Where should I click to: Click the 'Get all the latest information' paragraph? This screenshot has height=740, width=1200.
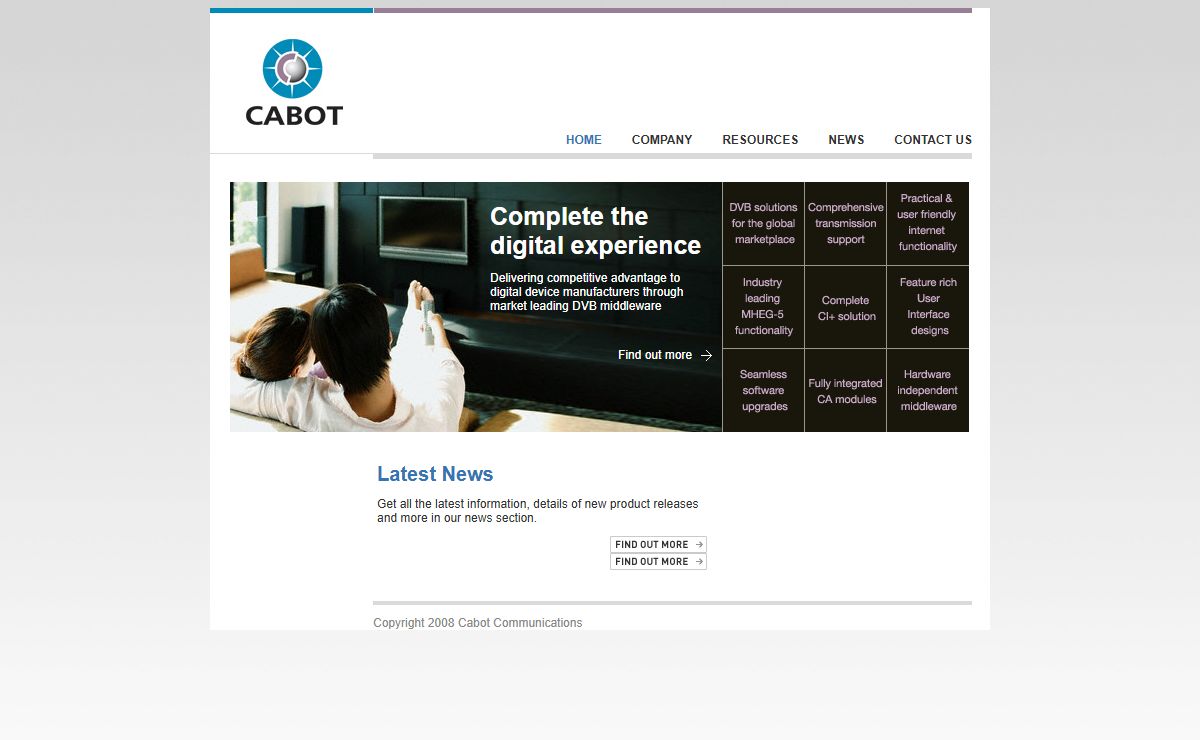[538, 511]
